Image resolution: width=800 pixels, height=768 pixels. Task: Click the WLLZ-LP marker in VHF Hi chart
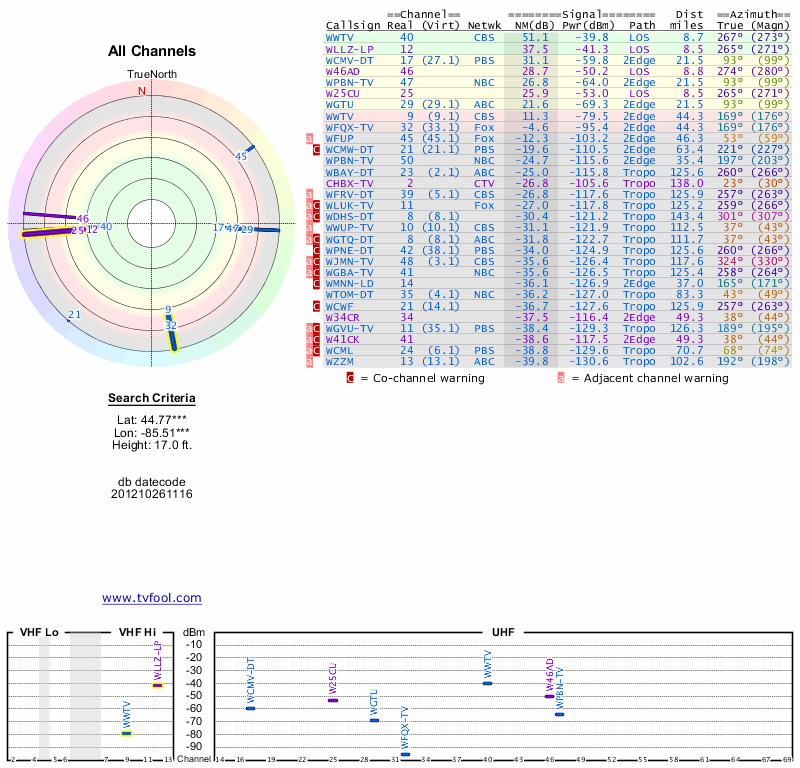pos(157,685)
